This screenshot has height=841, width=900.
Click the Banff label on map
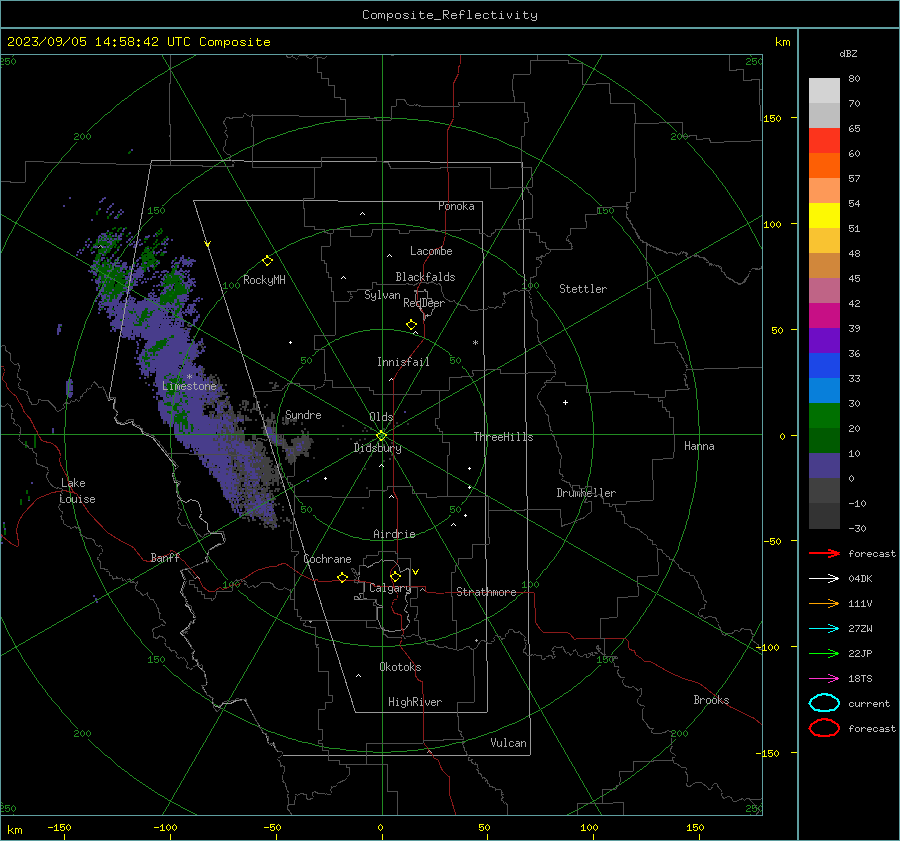tap(165, 557)
